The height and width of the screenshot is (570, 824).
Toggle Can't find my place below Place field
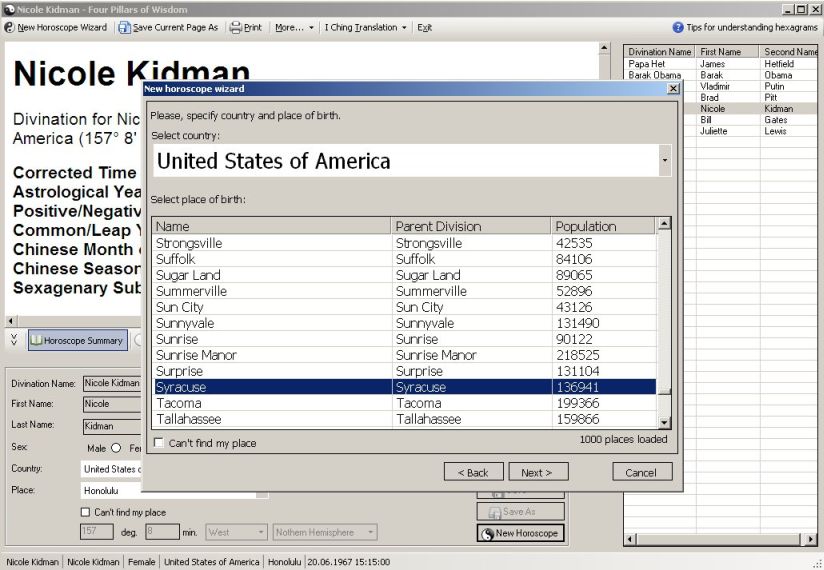pyautogui.click(x=85, y=512)
